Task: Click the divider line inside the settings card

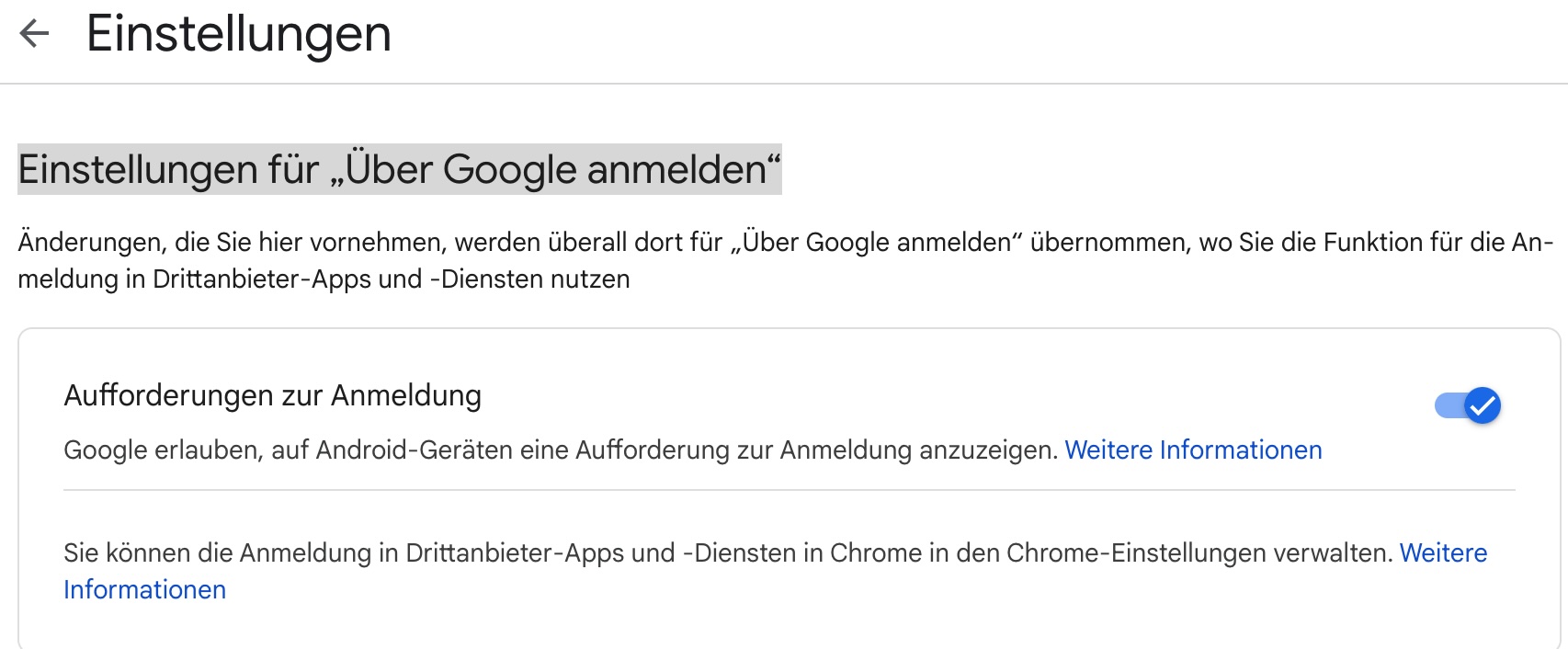Action: pyautogui.click(x=789, y=491)
